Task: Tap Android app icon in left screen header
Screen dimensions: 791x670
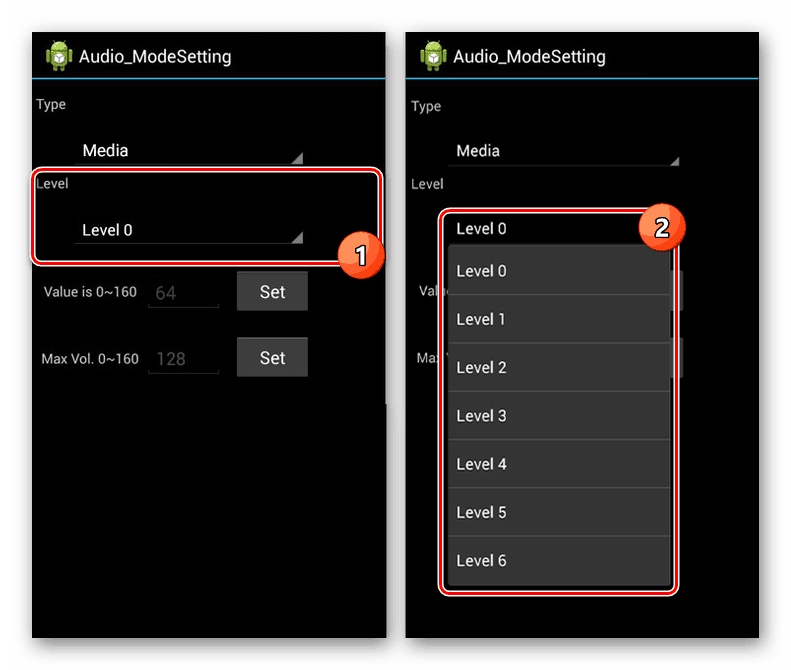Action: [59, 55]
